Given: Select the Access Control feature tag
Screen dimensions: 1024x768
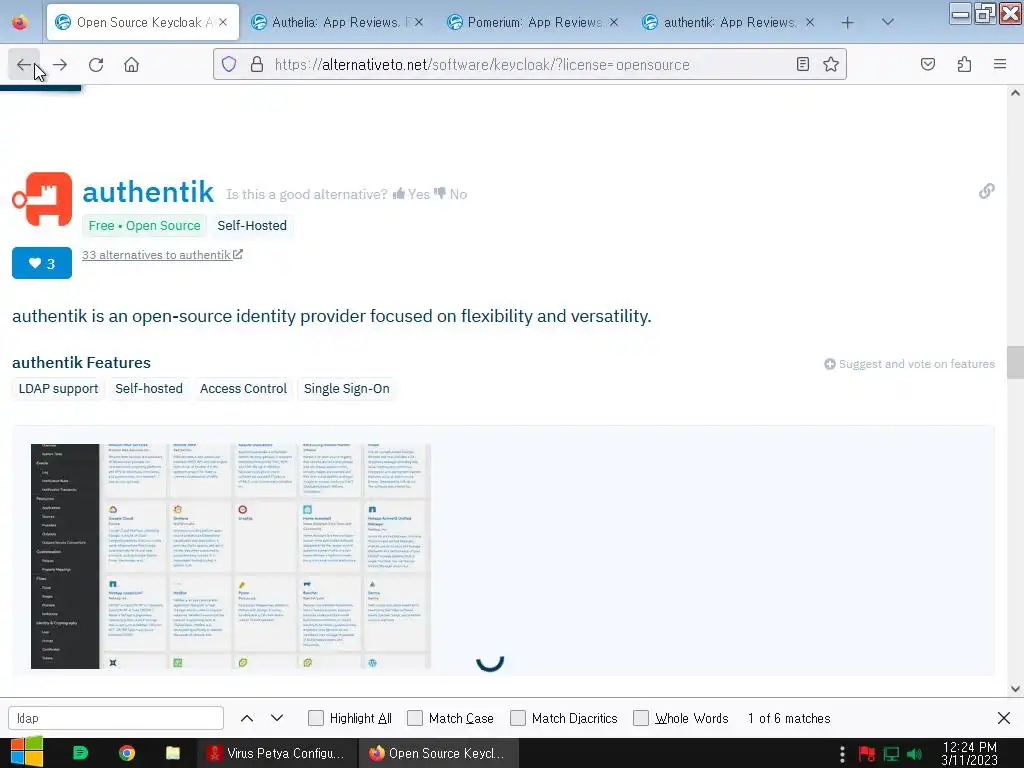Looking at the screenshot, I should pos(244,389).
